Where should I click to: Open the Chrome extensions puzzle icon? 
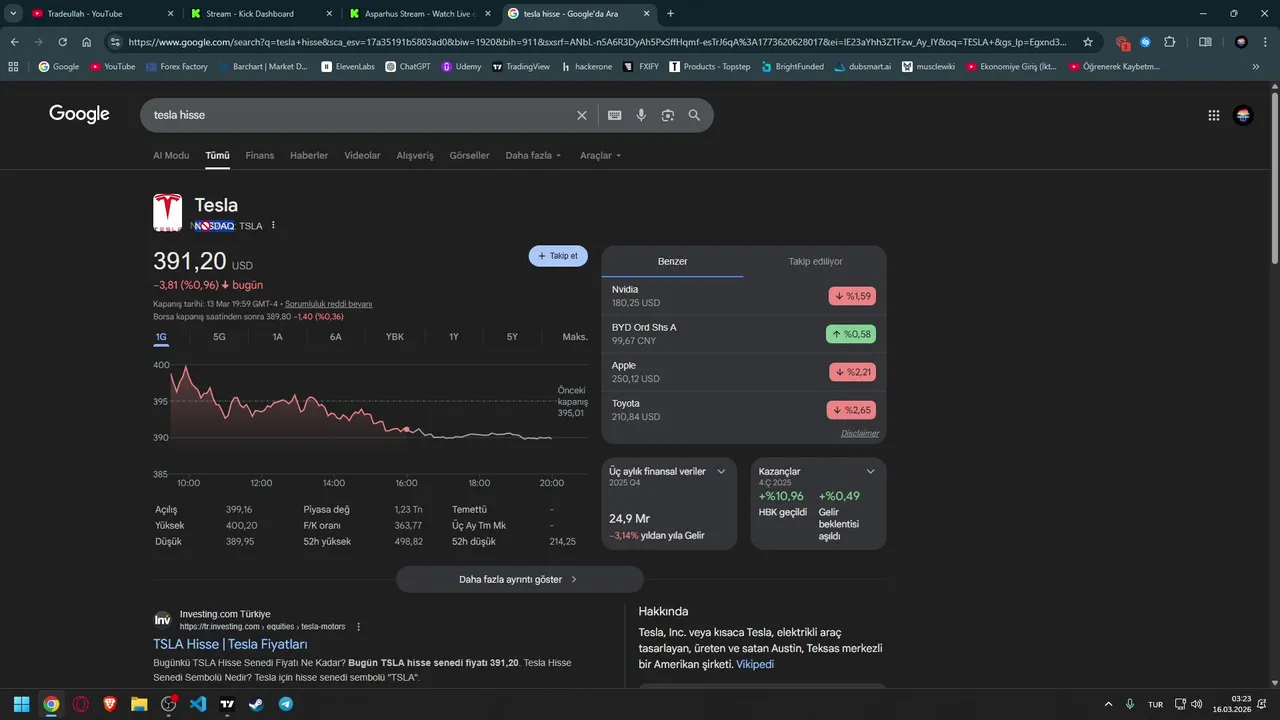1170,42
